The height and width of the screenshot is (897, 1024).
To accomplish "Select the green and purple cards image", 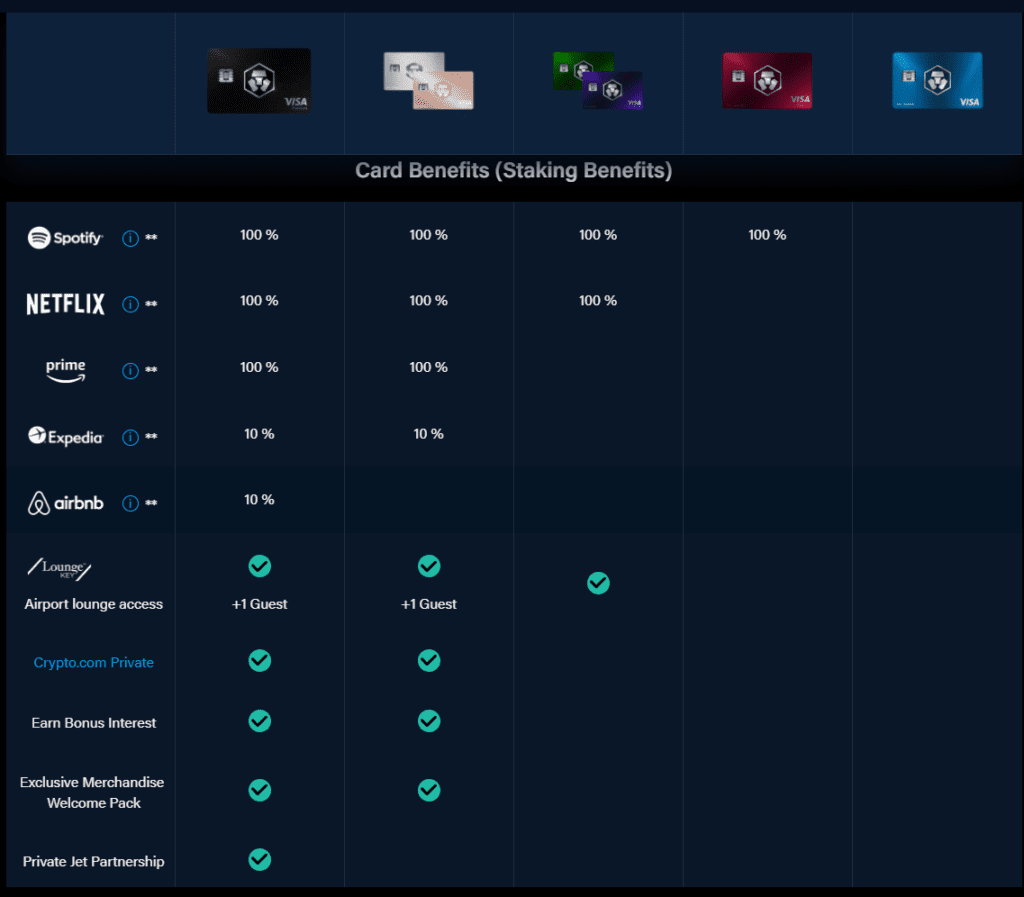I will pyautogui.click(x=598, y=80).
